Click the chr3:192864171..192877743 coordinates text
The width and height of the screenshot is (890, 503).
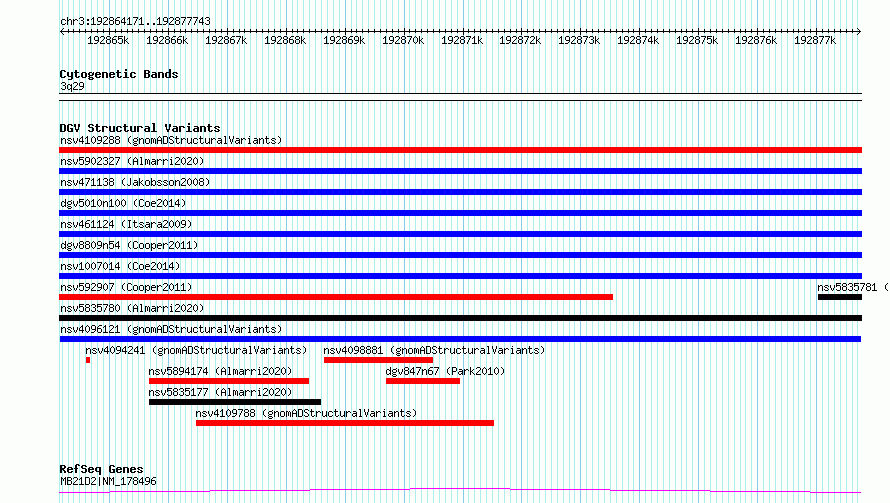pos(135,21)
